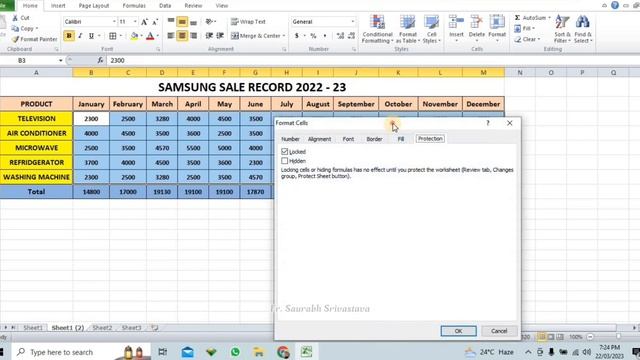Confirm Format Cells with OK

458,331
